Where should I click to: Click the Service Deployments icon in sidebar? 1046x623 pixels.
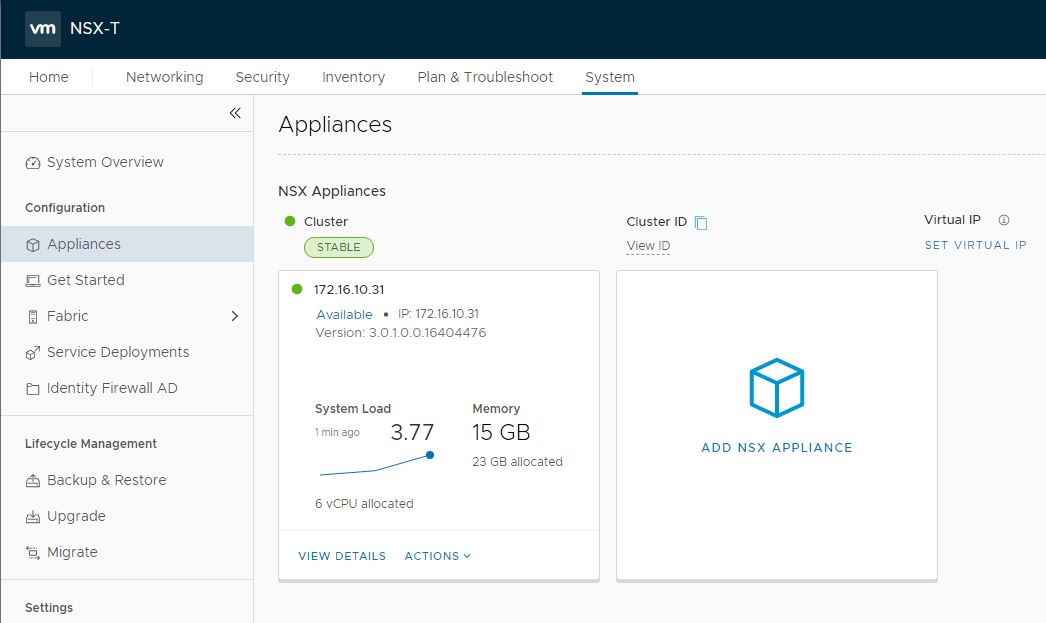(33, 353)
